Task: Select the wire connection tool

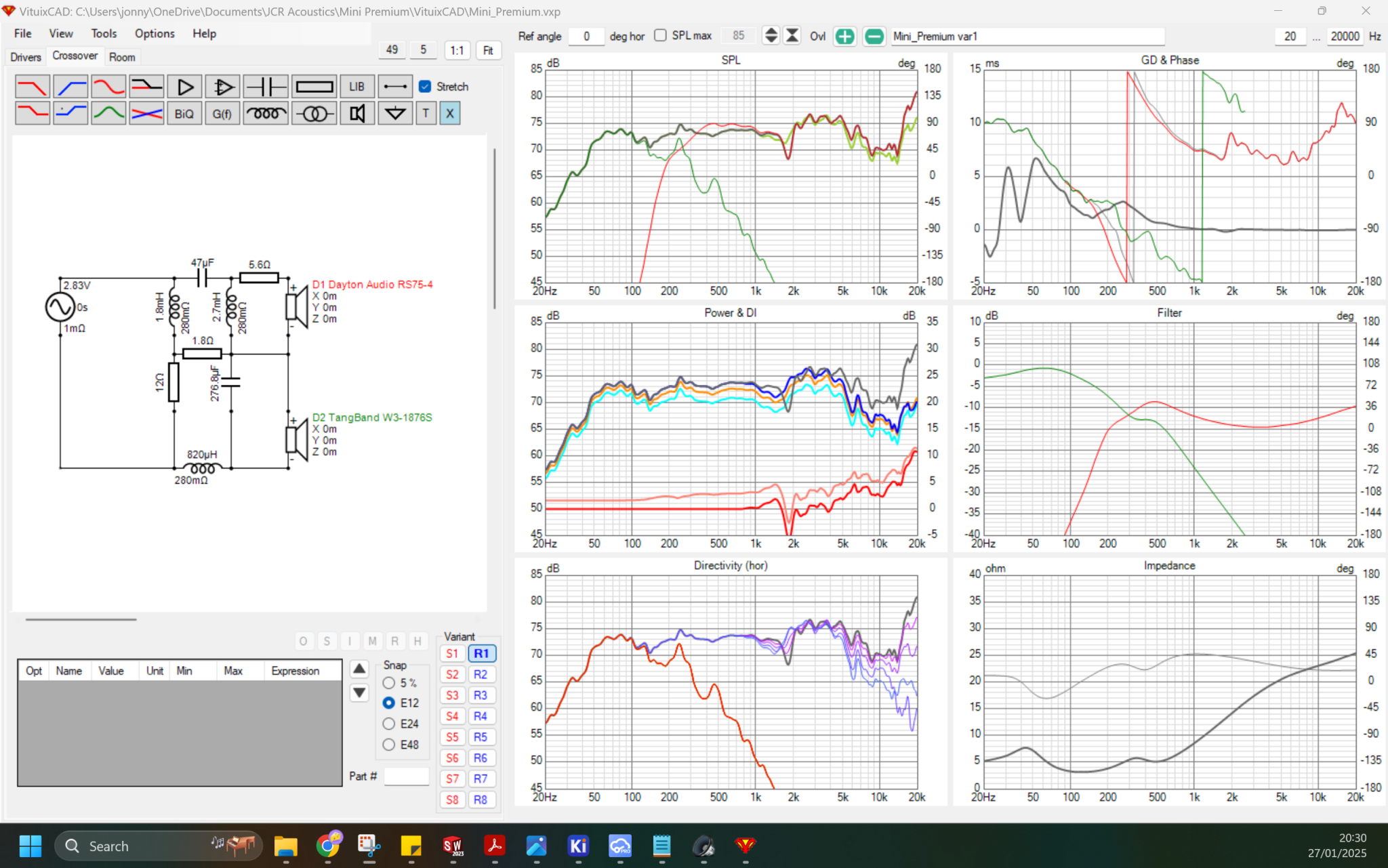Action: click(395, 87)
